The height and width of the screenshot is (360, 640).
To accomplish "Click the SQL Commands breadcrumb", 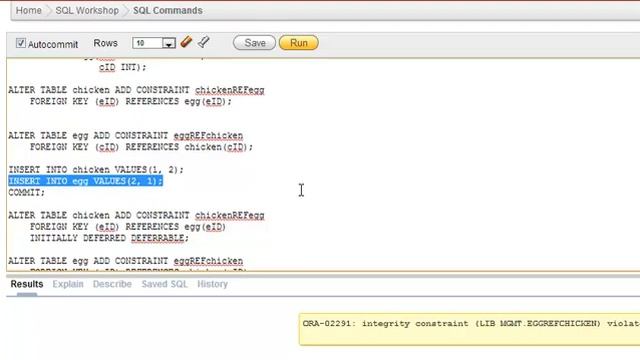I will [168, 10].
